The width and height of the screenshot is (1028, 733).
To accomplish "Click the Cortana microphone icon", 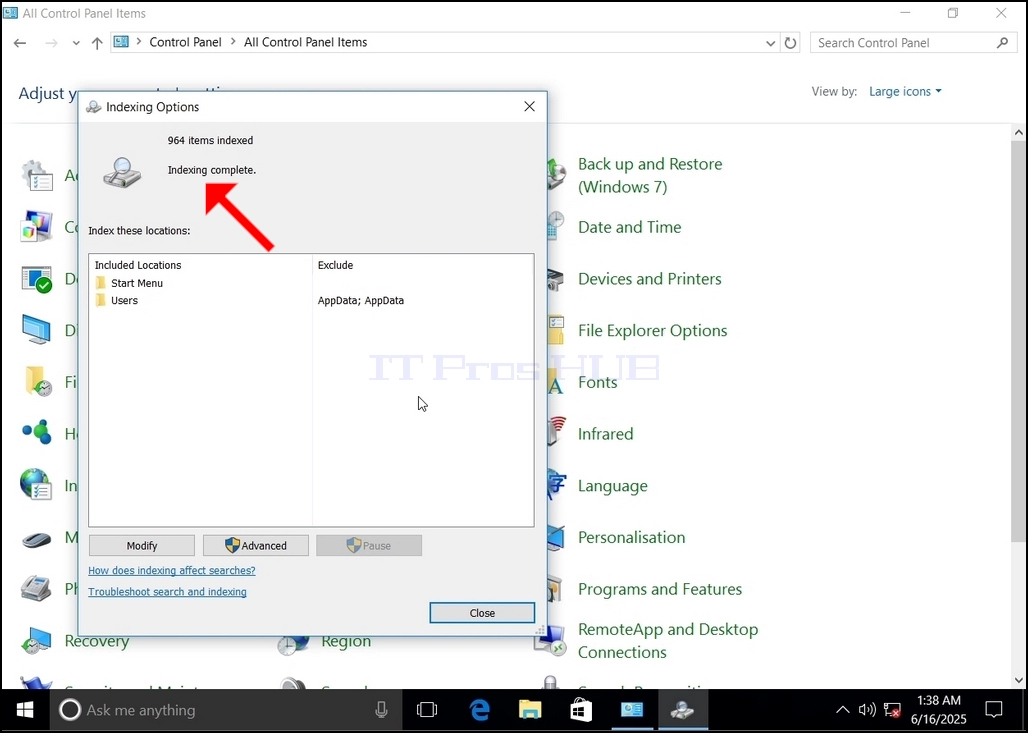I will [382, 710].
